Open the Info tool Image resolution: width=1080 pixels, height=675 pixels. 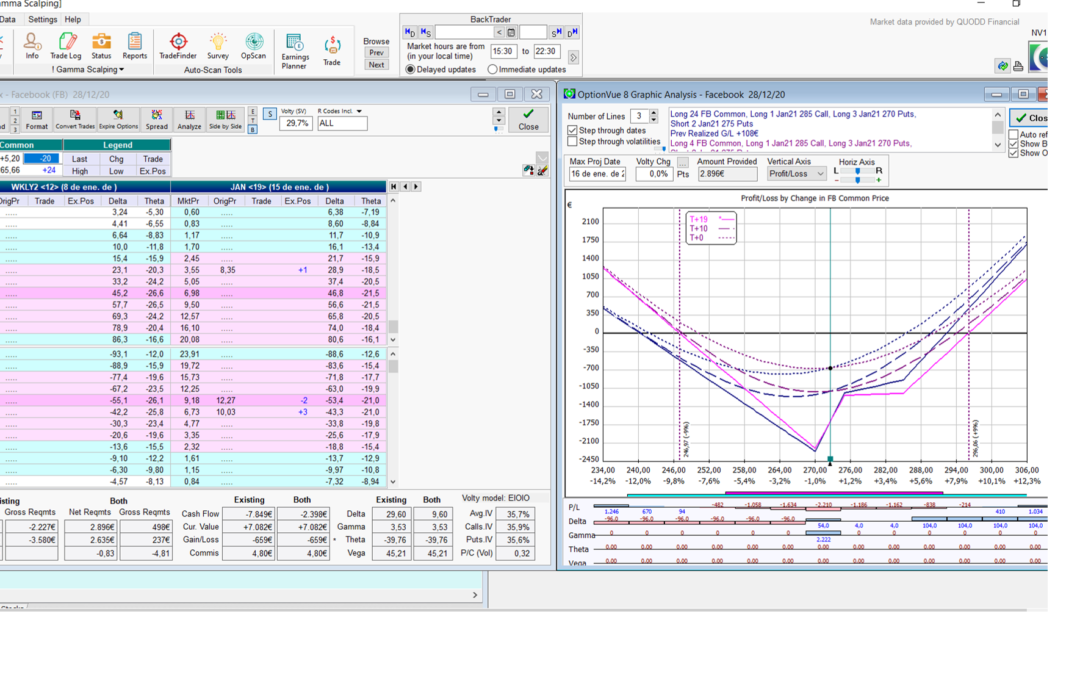(32, 46)
